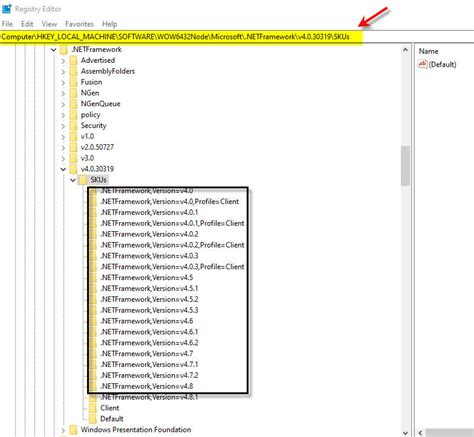Select key .NETFramework,Version=v4.5.1
The width and height of the screenshot is (474, 437).
(x=149, y=288)
